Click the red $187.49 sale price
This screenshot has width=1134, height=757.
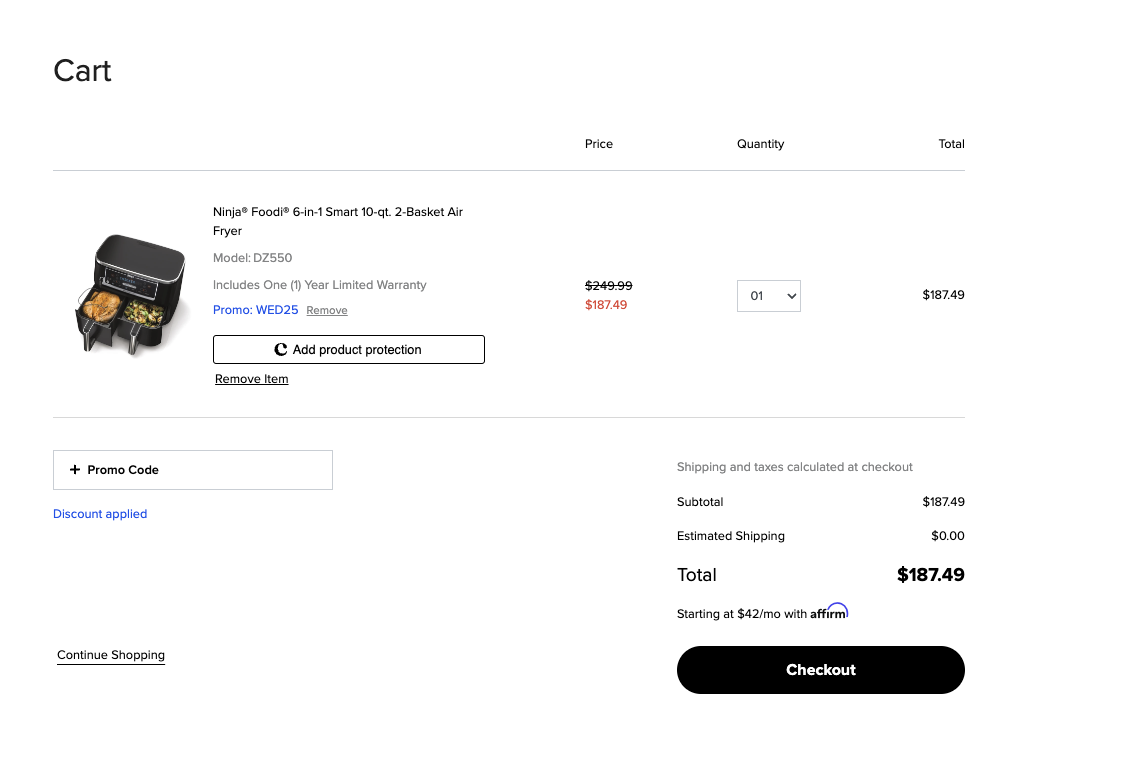606,305
